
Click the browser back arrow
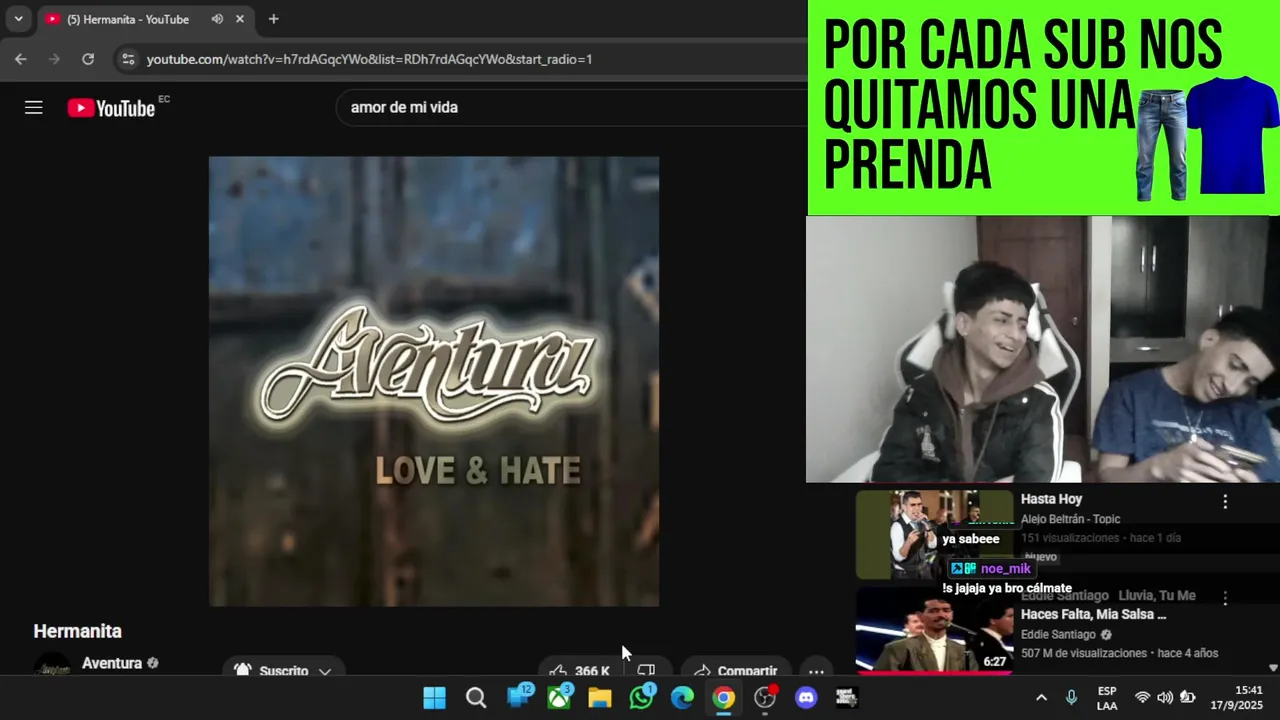pyautogui.click(x=21, y=59)
